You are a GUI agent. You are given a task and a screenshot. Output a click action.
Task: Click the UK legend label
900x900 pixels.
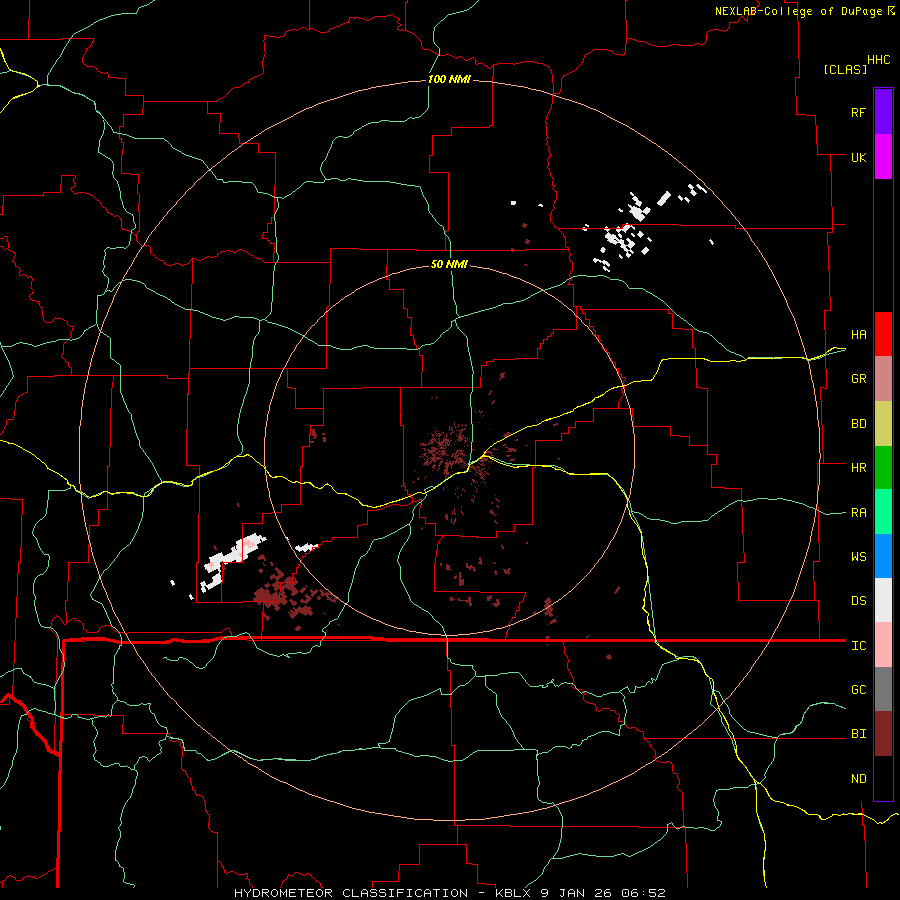(858, 157)
